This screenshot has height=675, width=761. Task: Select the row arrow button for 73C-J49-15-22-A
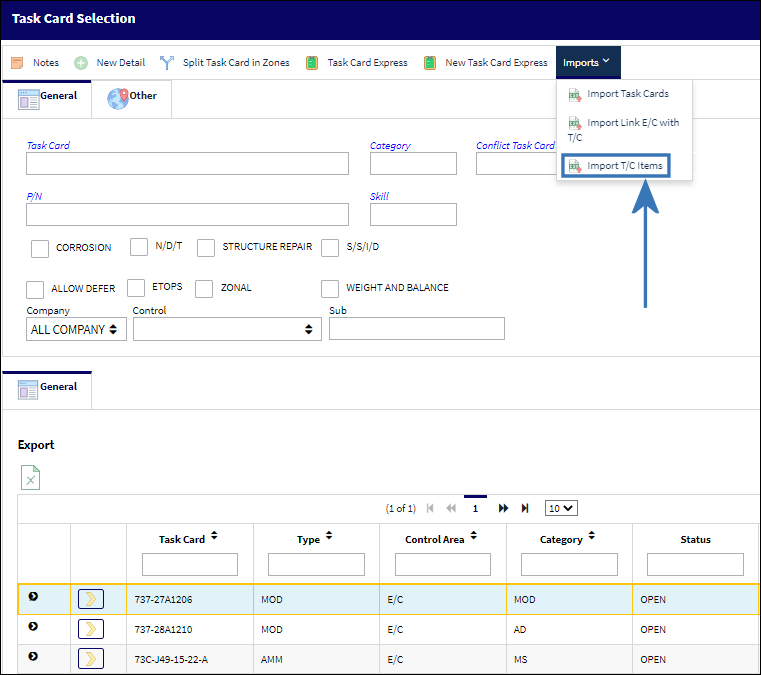pos(91,659)
